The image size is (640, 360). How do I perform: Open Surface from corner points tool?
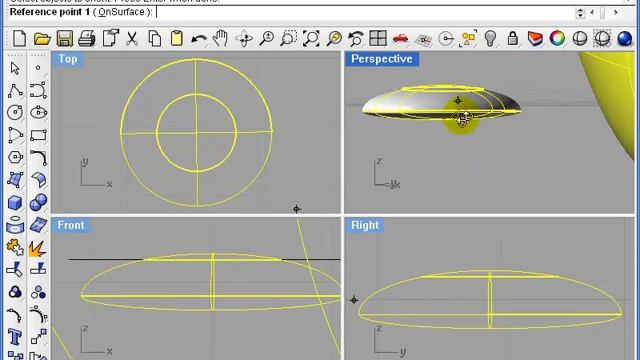[x=15, y=180]
